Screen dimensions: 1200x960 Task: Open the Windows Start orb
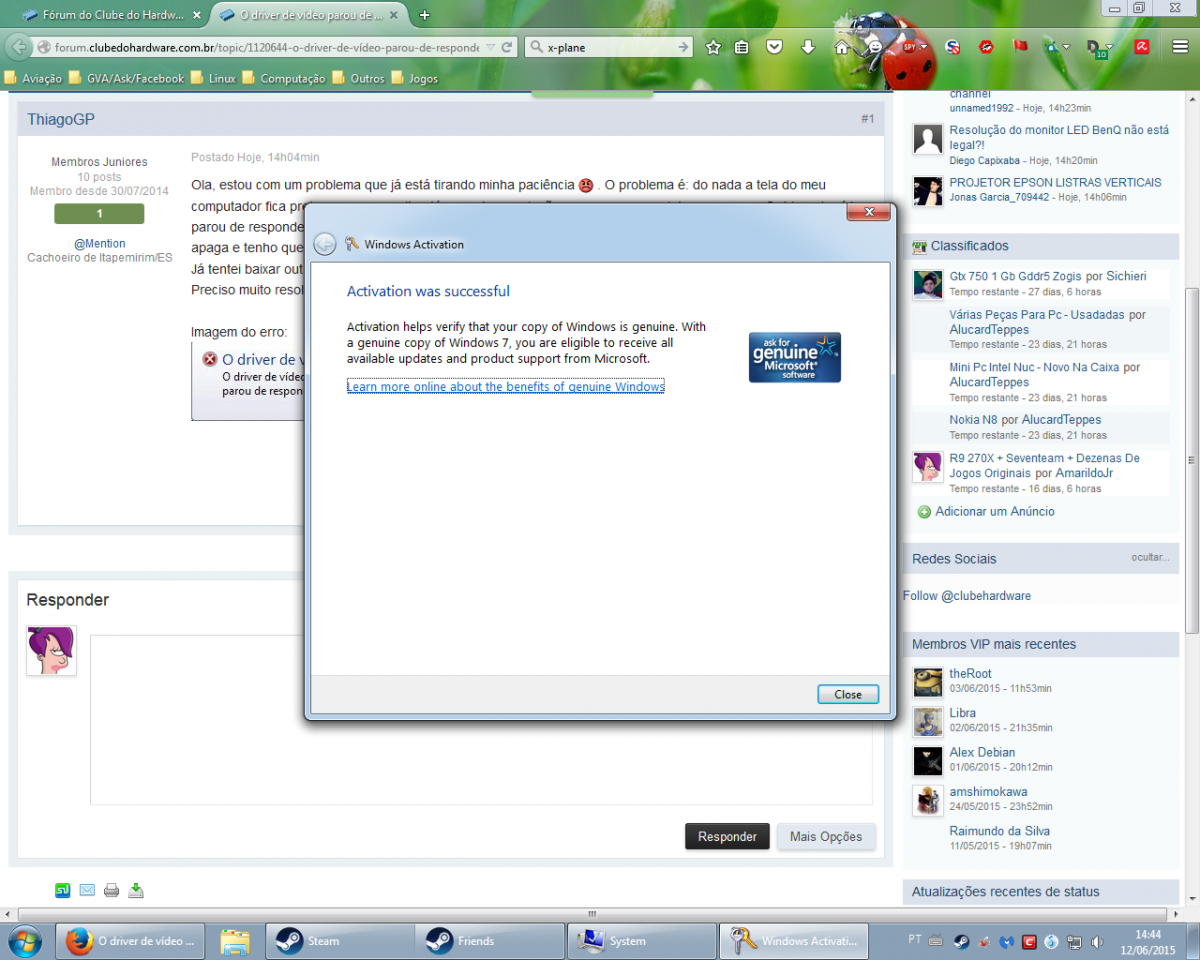pos(23,941)
